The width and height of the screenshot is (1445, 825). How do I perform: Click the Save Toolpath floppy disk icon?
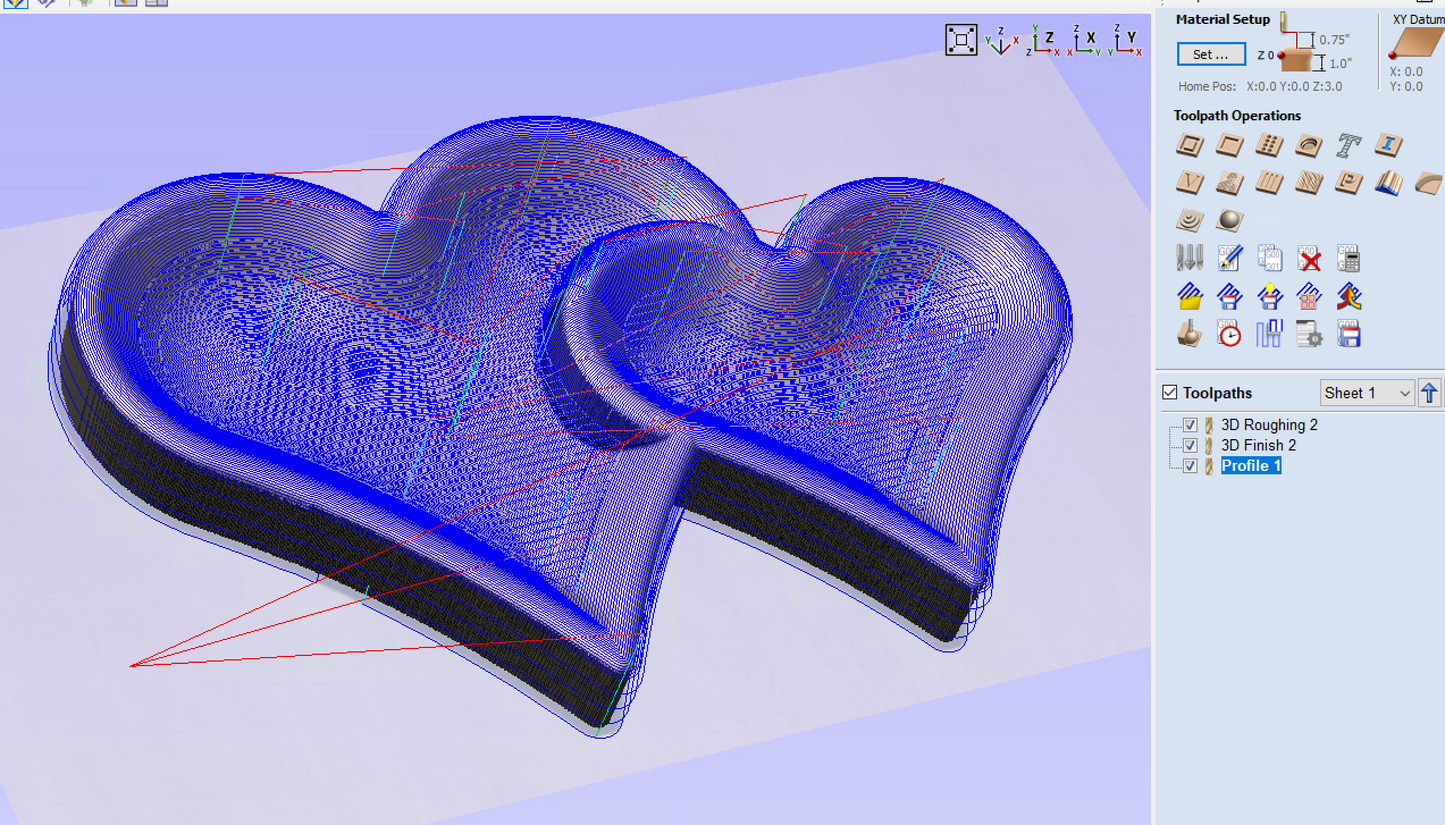[1348, 334]
